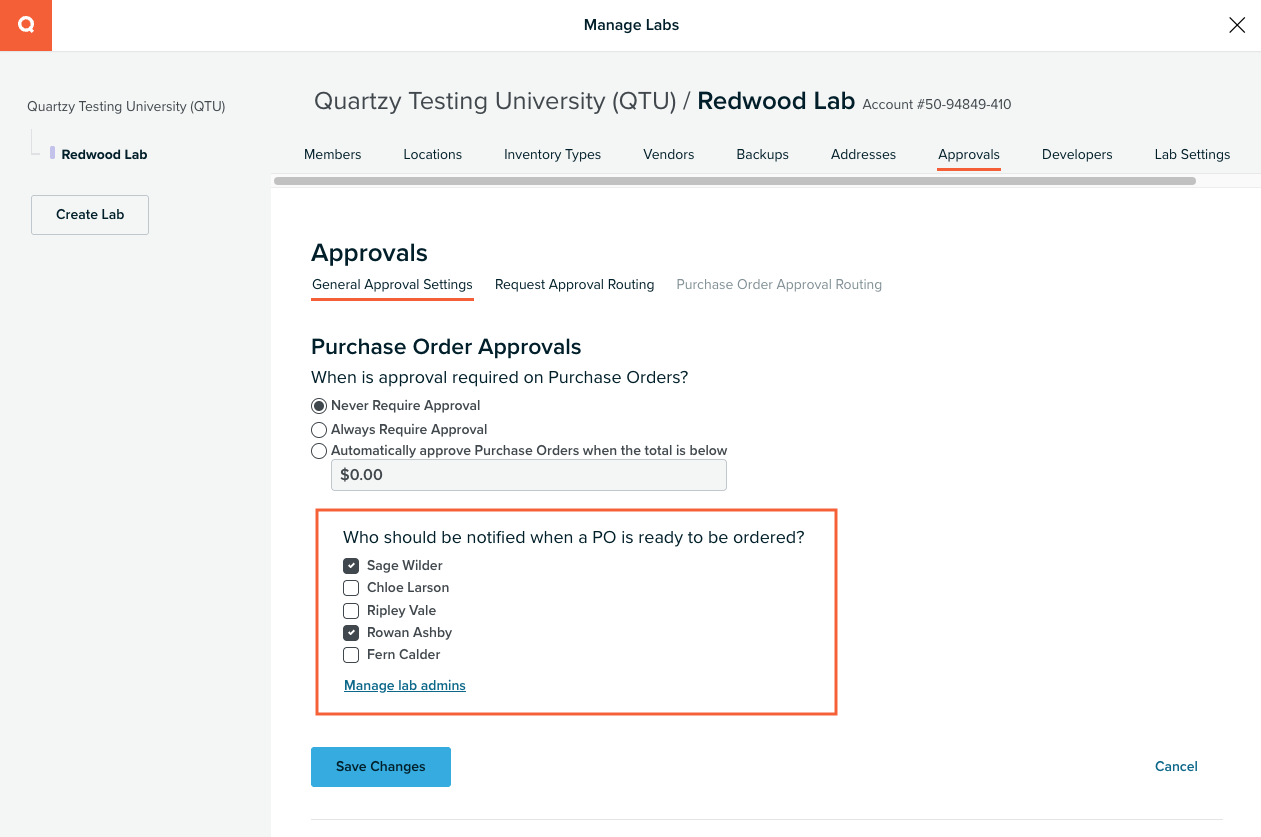Switch to Inventory Types tab
Image resolution: width=1261 pixels, height=837 pixels.
tap(553, 155)
